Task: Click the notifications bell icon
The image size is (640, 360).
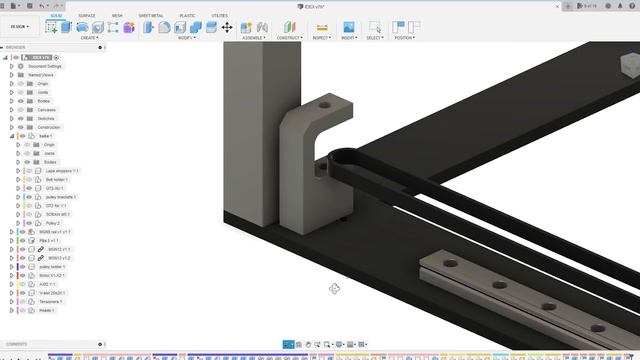Action: click(x=620, y=6)
